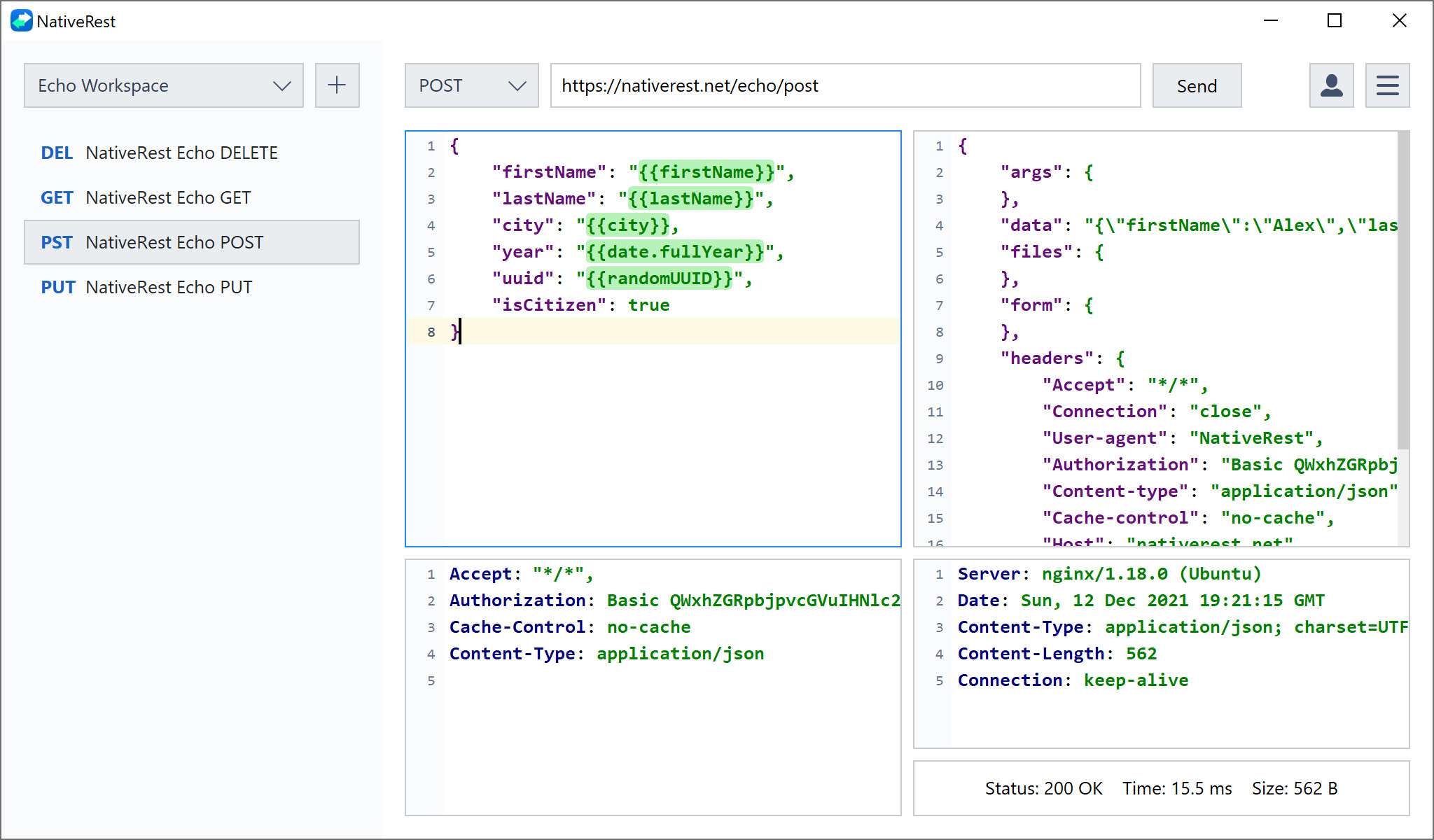Click the Server nginx response header
The width and height of the screenshot is (1434, 840).
coord(1110,574)
